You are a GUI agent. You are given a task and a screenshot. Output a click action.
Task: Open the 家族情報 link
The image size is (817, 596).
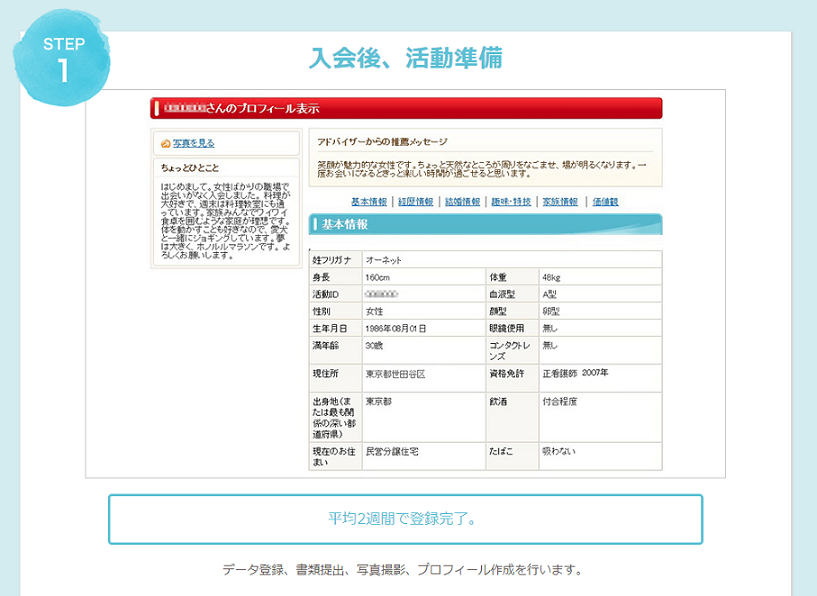point(560,201)
